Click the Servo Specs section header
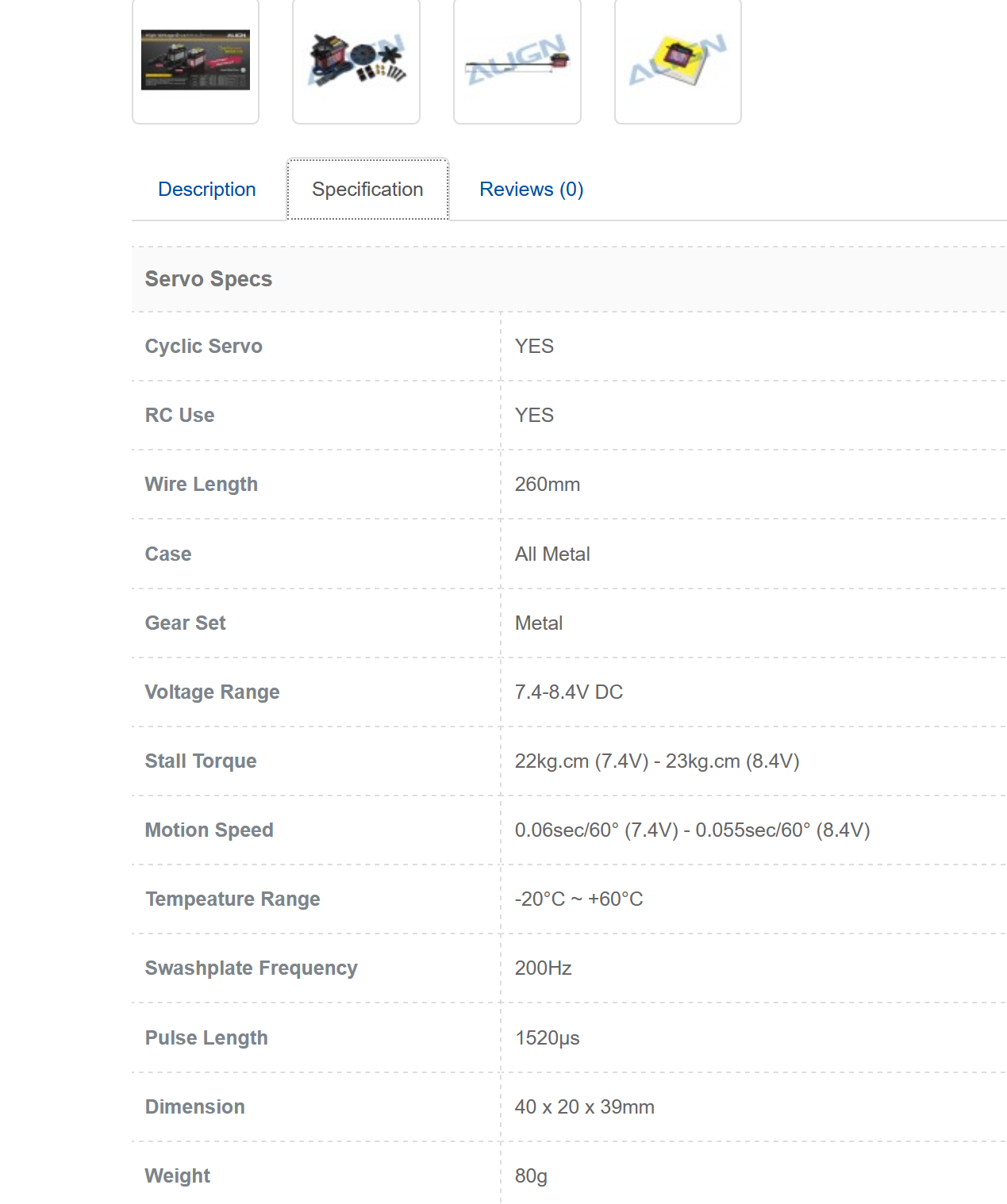The width and height of the screenshot is (1007, 1204). (x=209, y=279)
